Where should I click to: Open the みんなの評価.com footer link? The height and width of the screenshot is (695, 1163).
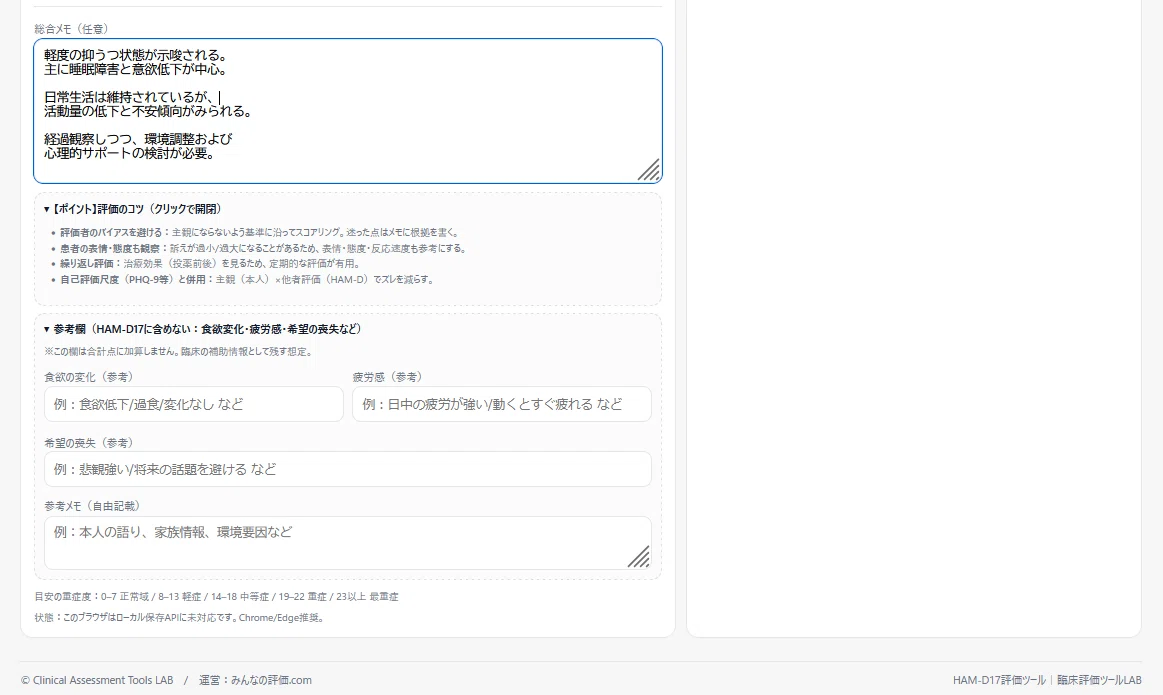click(x=271, y=680)
